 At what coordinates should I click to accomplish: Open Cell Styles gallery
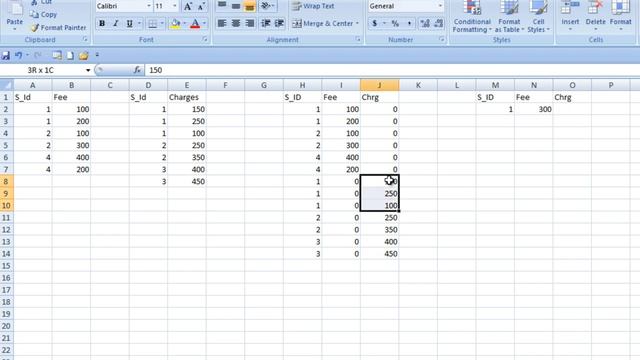click(x=538, y=17)
